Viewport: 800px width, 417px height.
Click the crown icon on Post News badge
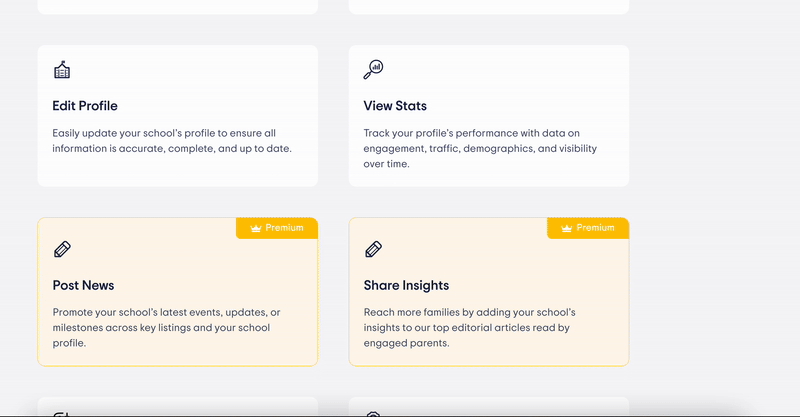click(255, 228)
